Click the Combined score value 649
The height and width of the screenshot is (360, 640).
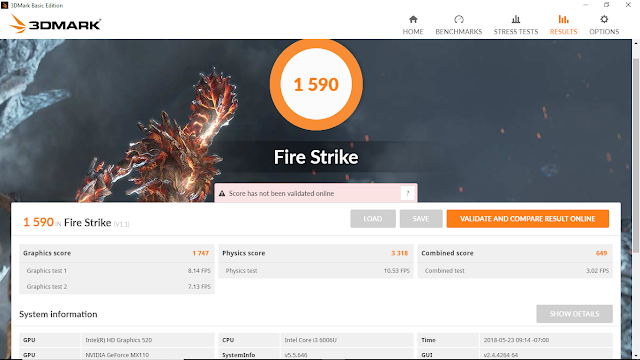pyautogui.click(x=601, y=253)
